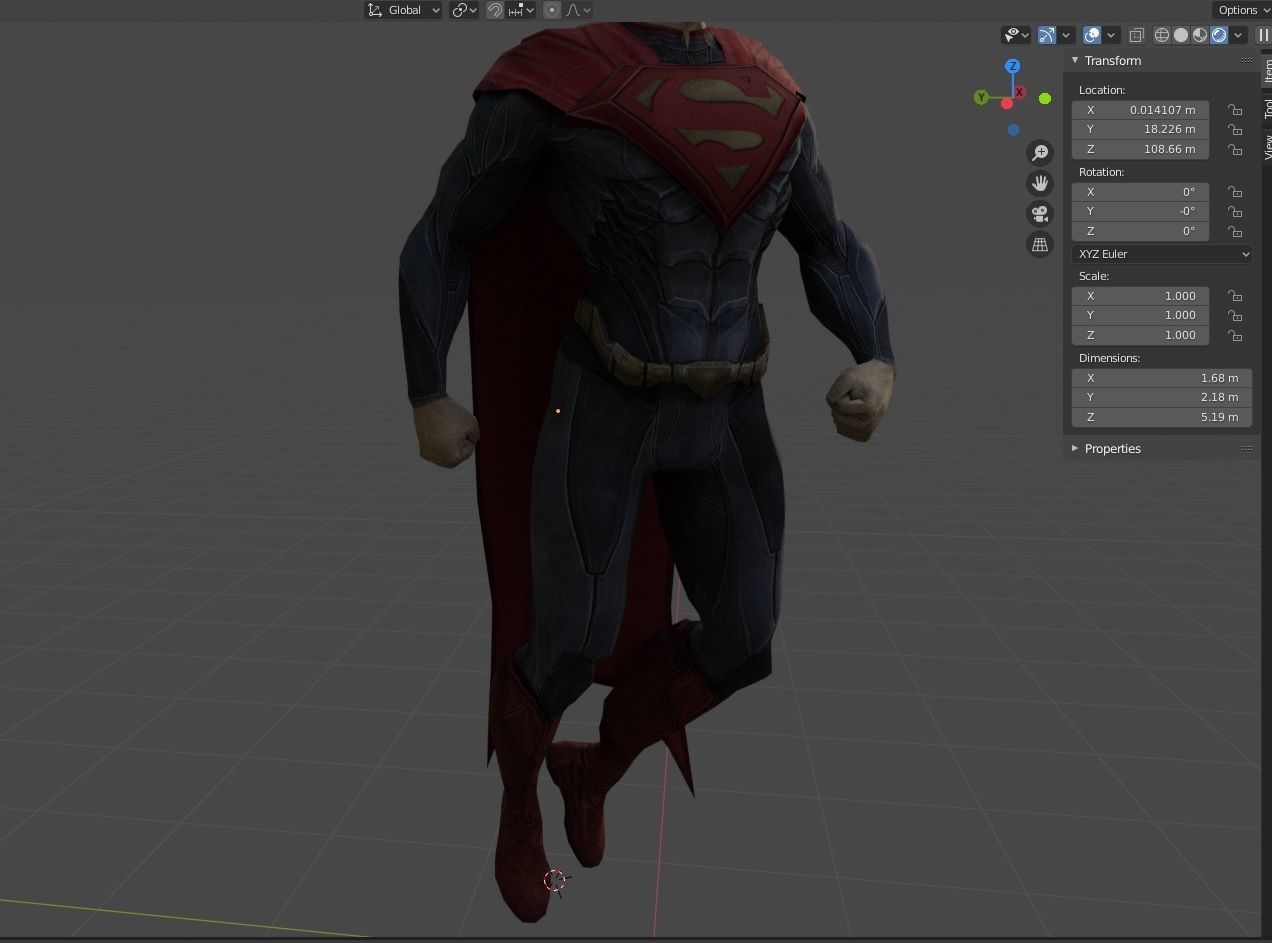The image size is (1272, 943).
Task: Lock the Scale X value
Action: click(1235, 296)
